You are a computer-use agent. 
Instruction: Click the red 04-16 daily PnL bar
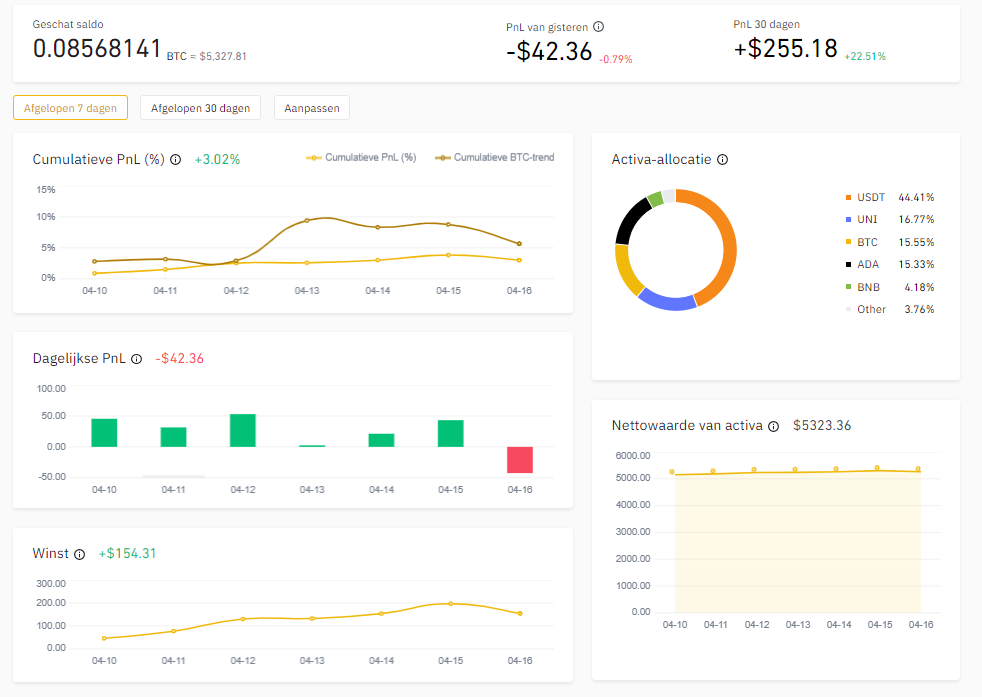tap(519, 459)
